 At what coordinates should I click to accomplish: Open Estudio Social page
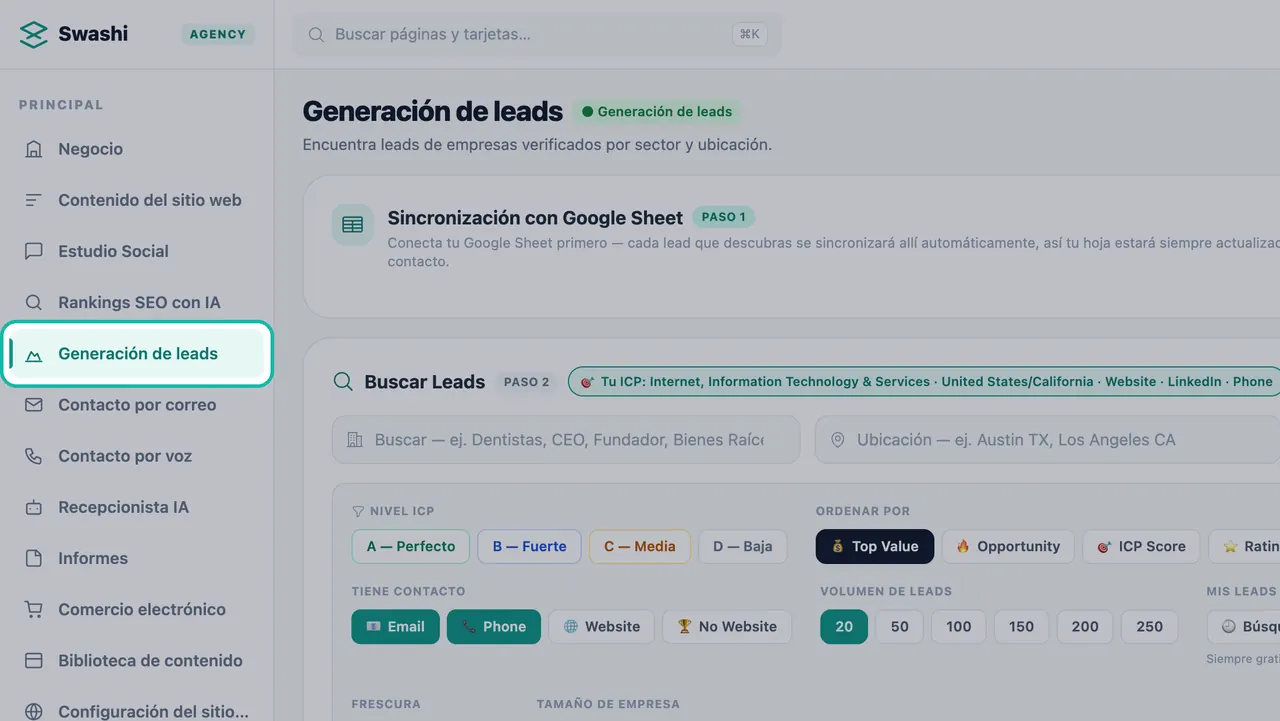137,251
